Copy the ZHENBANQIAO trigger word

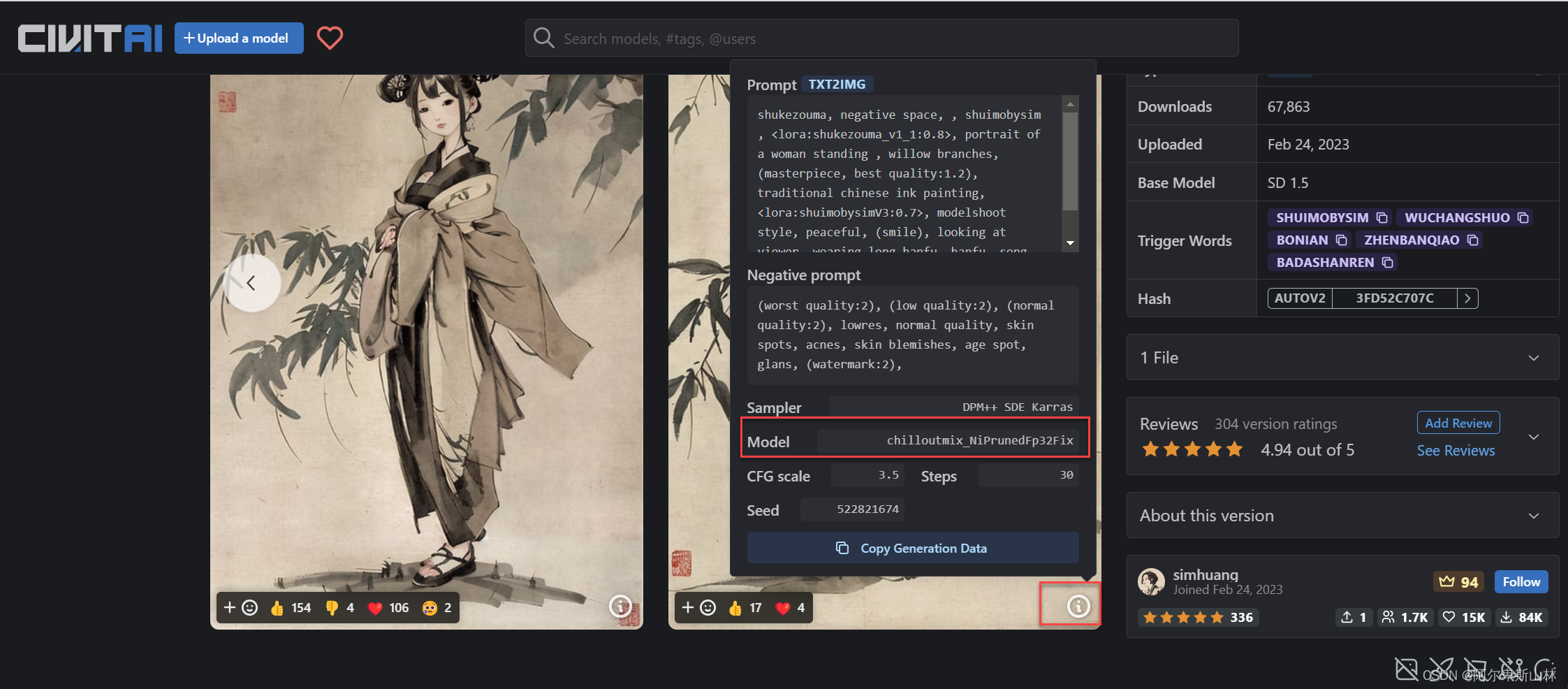coord(1472,240)
